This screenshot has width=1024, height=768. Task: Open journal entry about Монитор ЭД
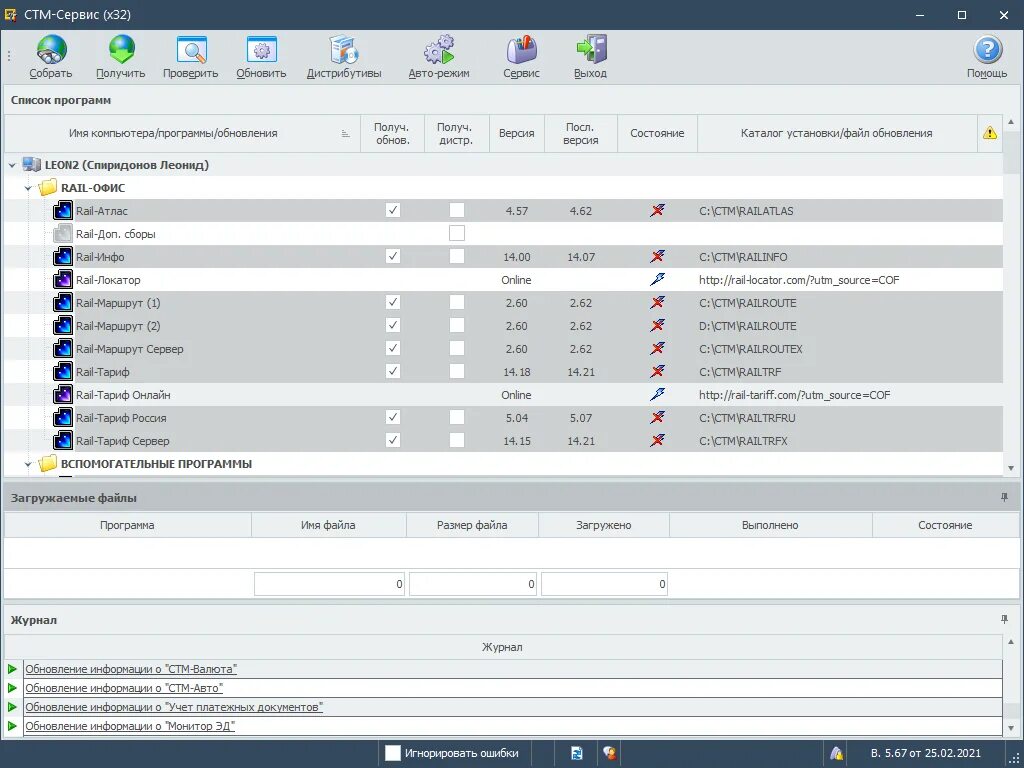(x=129, y=726)
